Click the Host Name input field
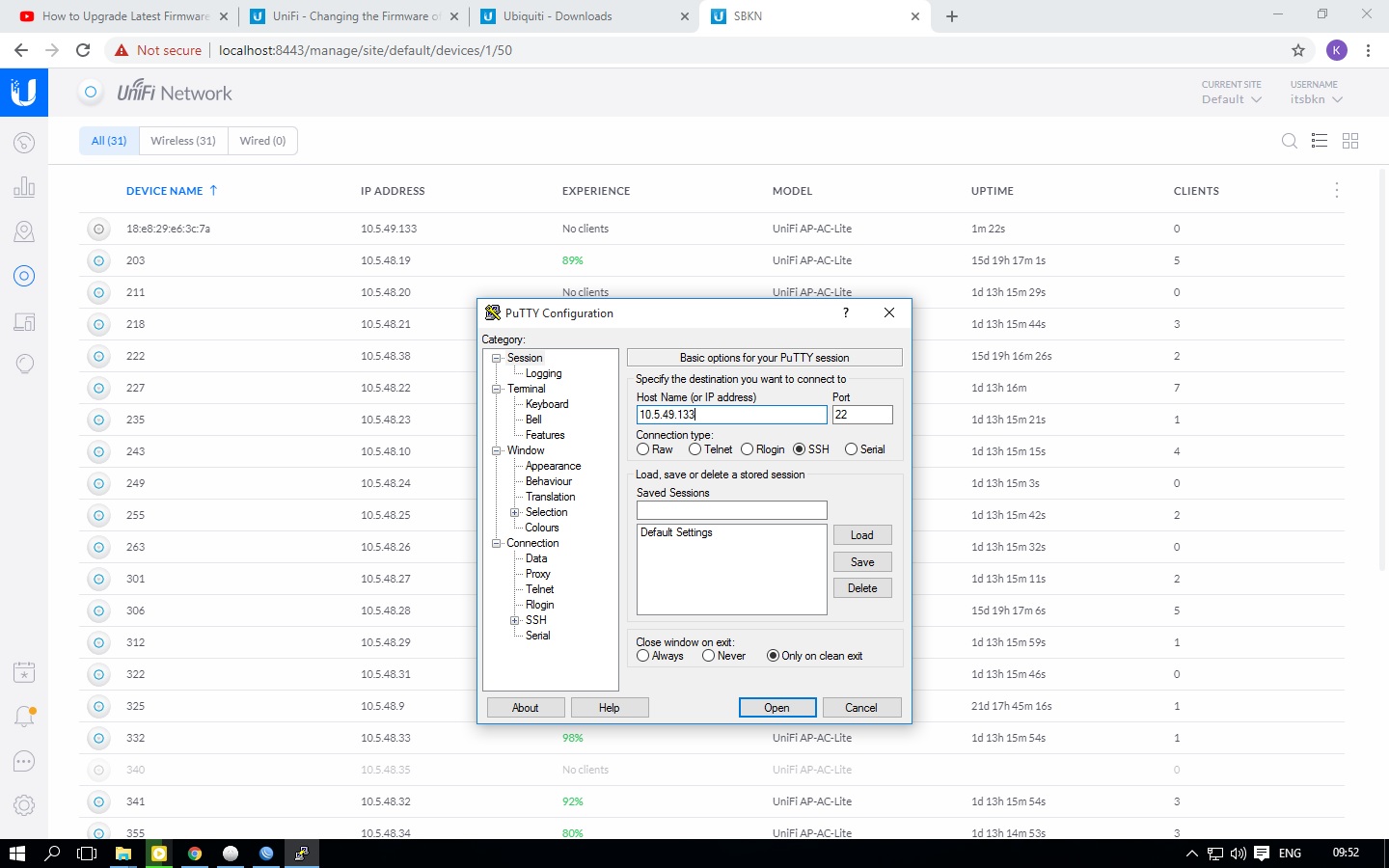This screenshot has height=868, width=1389. 732,415
